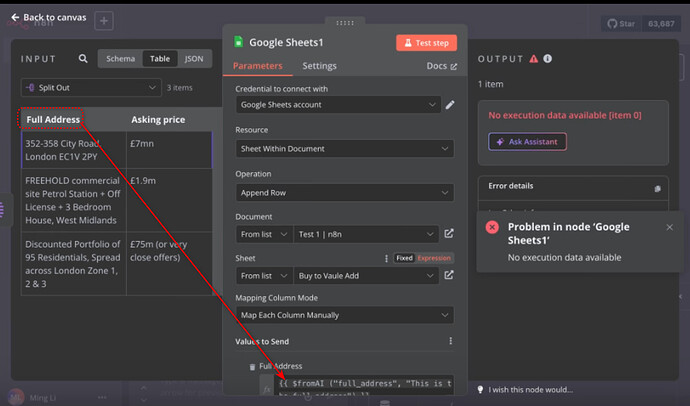690x406 pixels.
Task: Select the Discounted Portfolio address cell
Action: pos(74,264)
